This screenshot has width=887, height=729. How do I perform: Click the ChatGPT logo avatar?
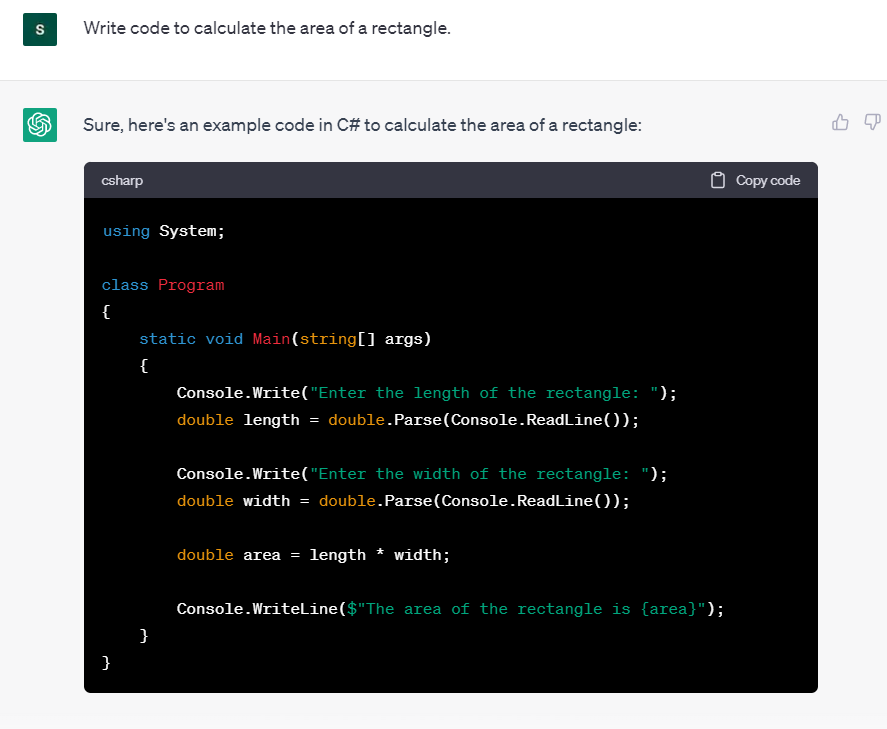(40, 125)
